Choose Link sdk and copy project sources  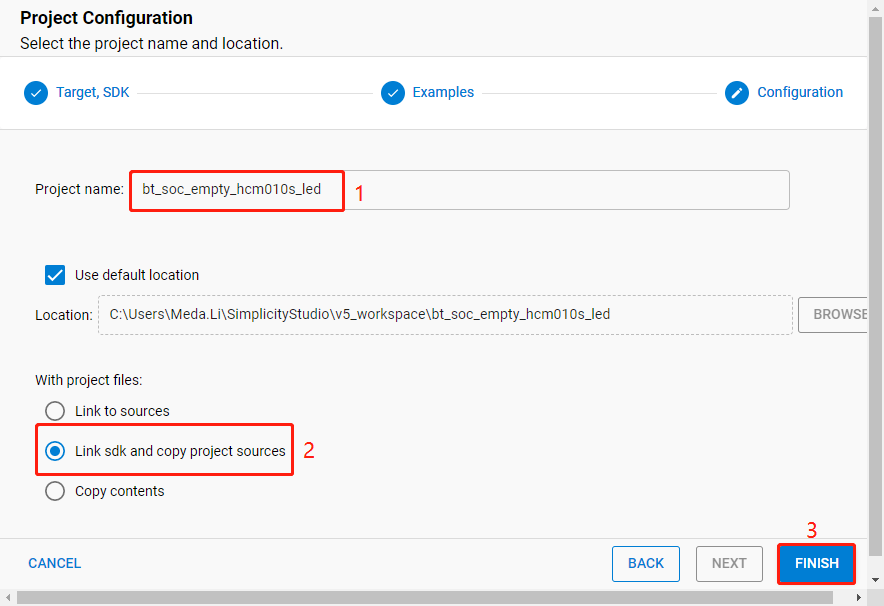(55, 451)
